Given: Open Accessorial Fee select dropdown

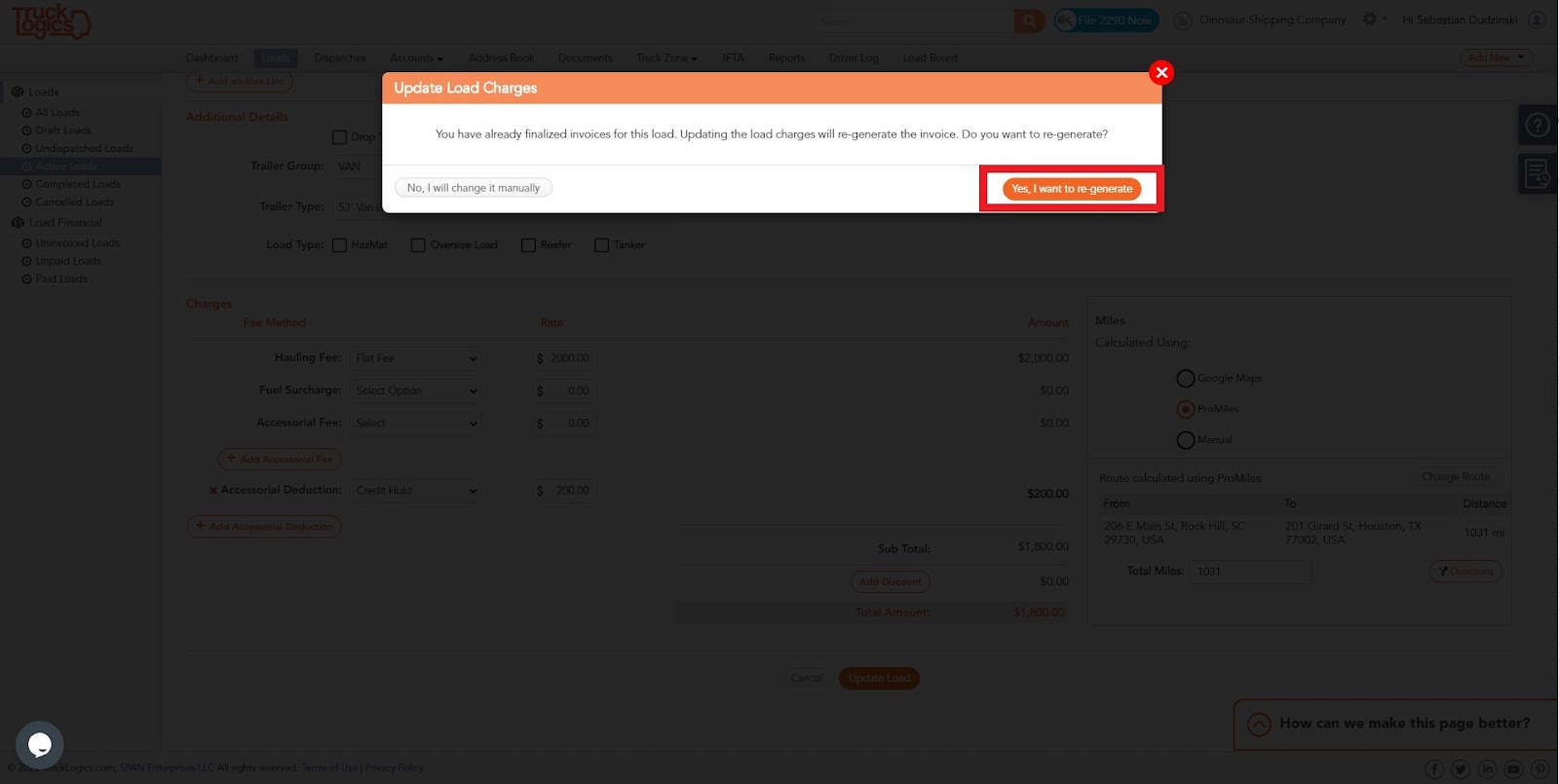Looking at the screenshot, I should tap(416, 423).
